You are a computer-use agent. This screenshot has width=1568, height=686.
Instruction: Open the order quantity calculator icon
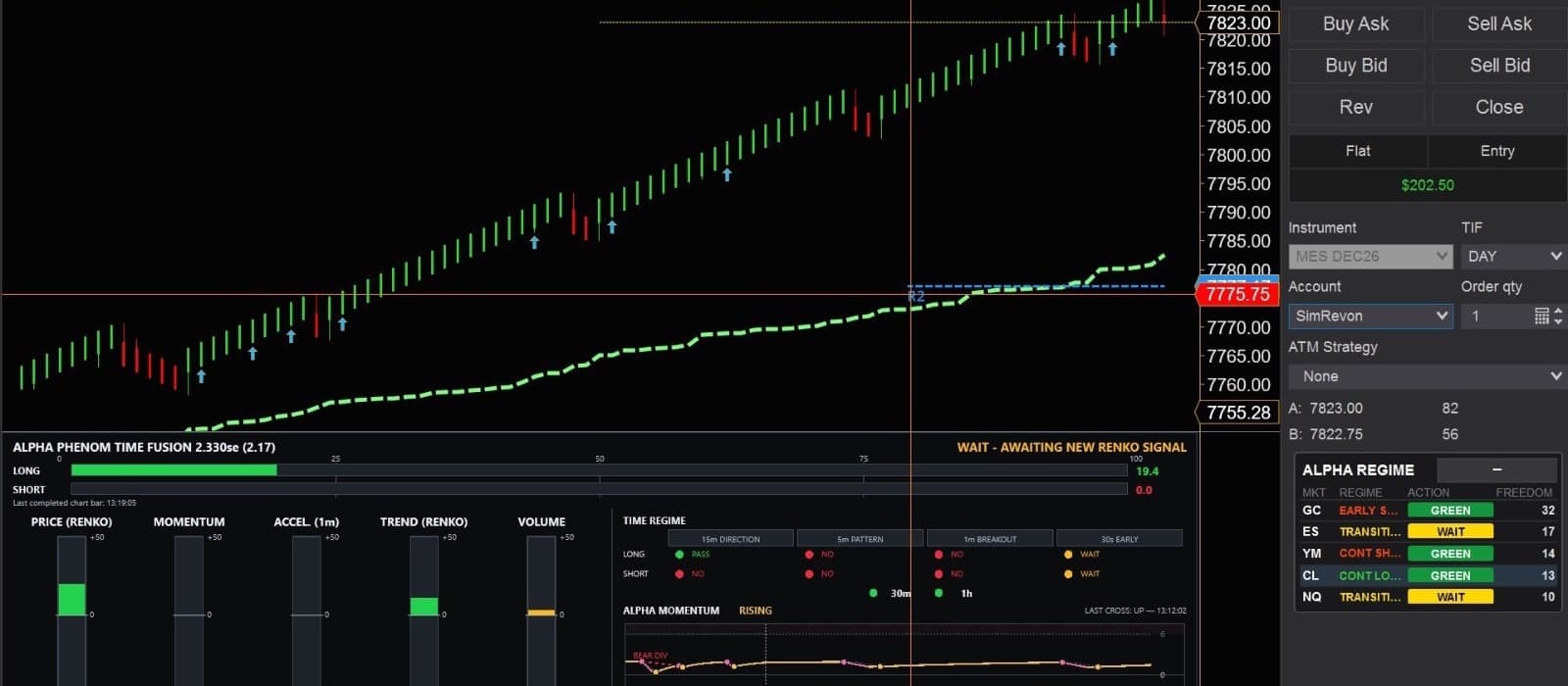coord(1542,316)
